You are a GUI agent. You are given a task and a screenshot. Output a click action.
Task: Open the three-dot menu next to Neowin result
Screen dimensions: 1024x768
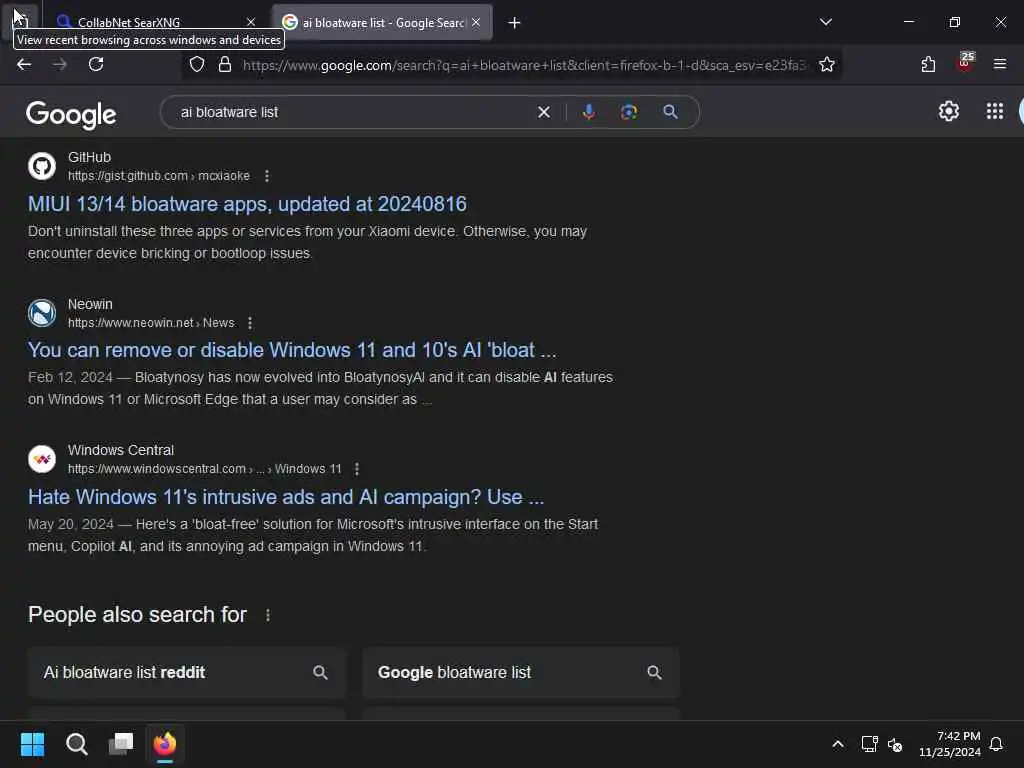pos(250,323)
